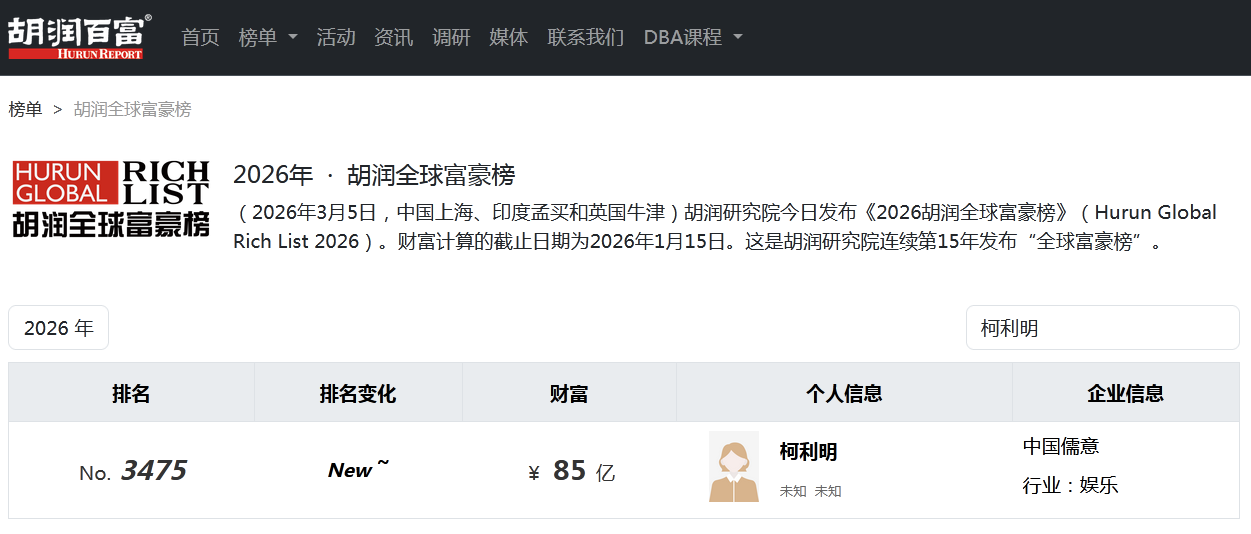Expand the DBA课程 dropdown menu
The image size is (1251, 534).
(693, 37)
